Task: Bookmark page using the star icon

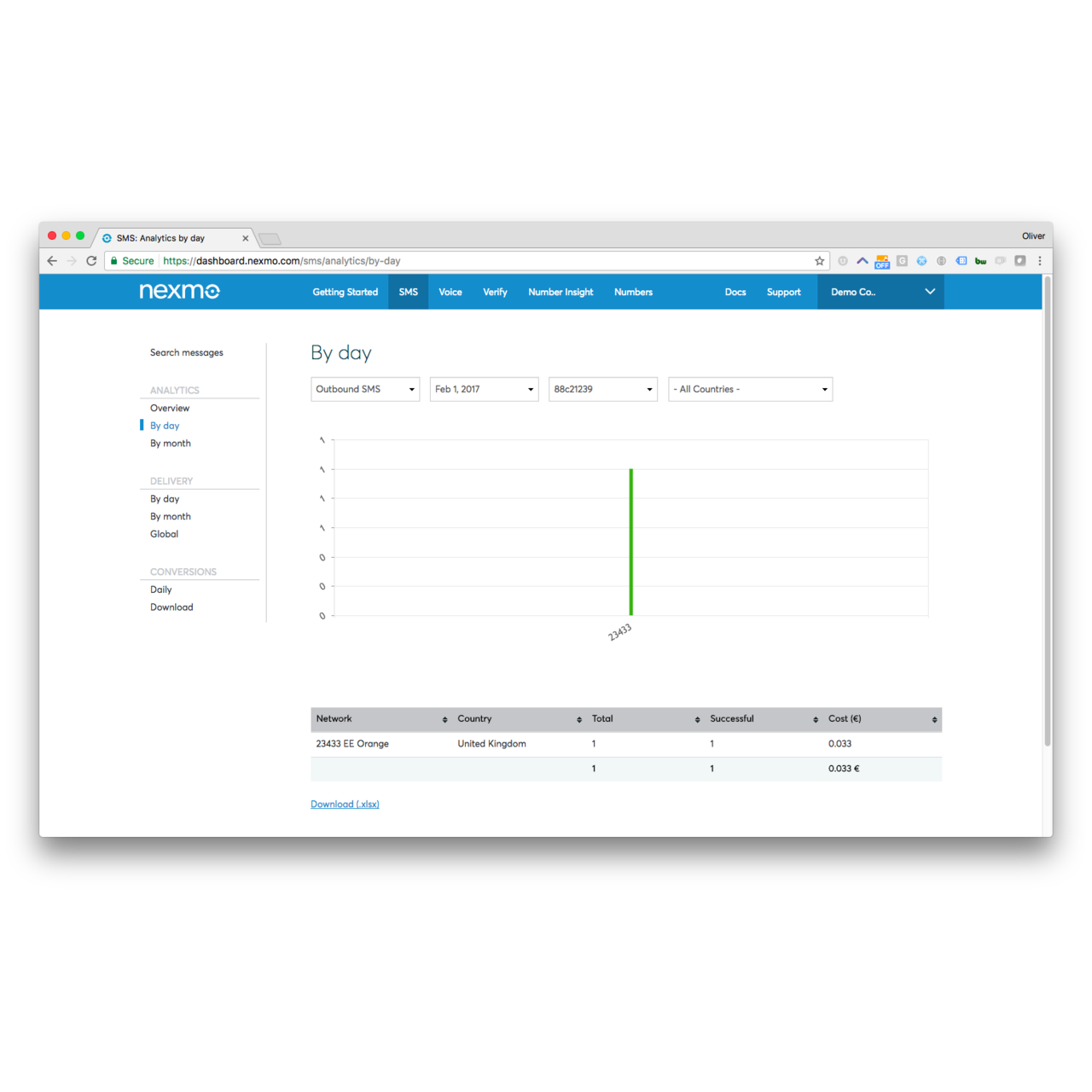Action: coord(819,261)
